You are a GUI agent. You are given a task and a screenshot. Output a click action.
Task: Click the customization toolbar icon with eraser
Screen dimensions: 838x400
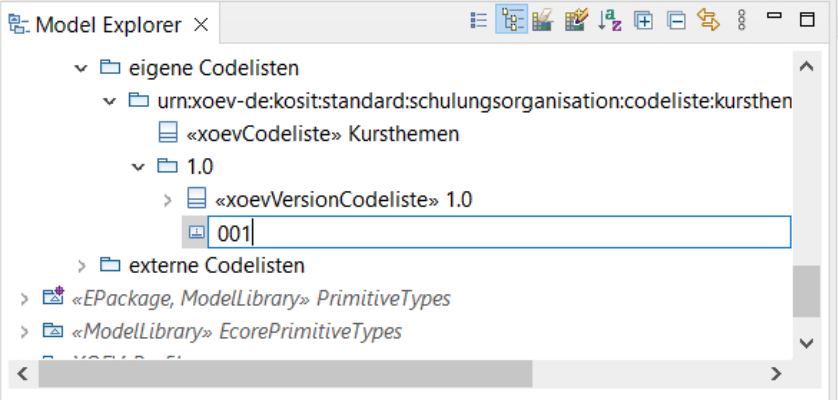(x=542, y=20)
